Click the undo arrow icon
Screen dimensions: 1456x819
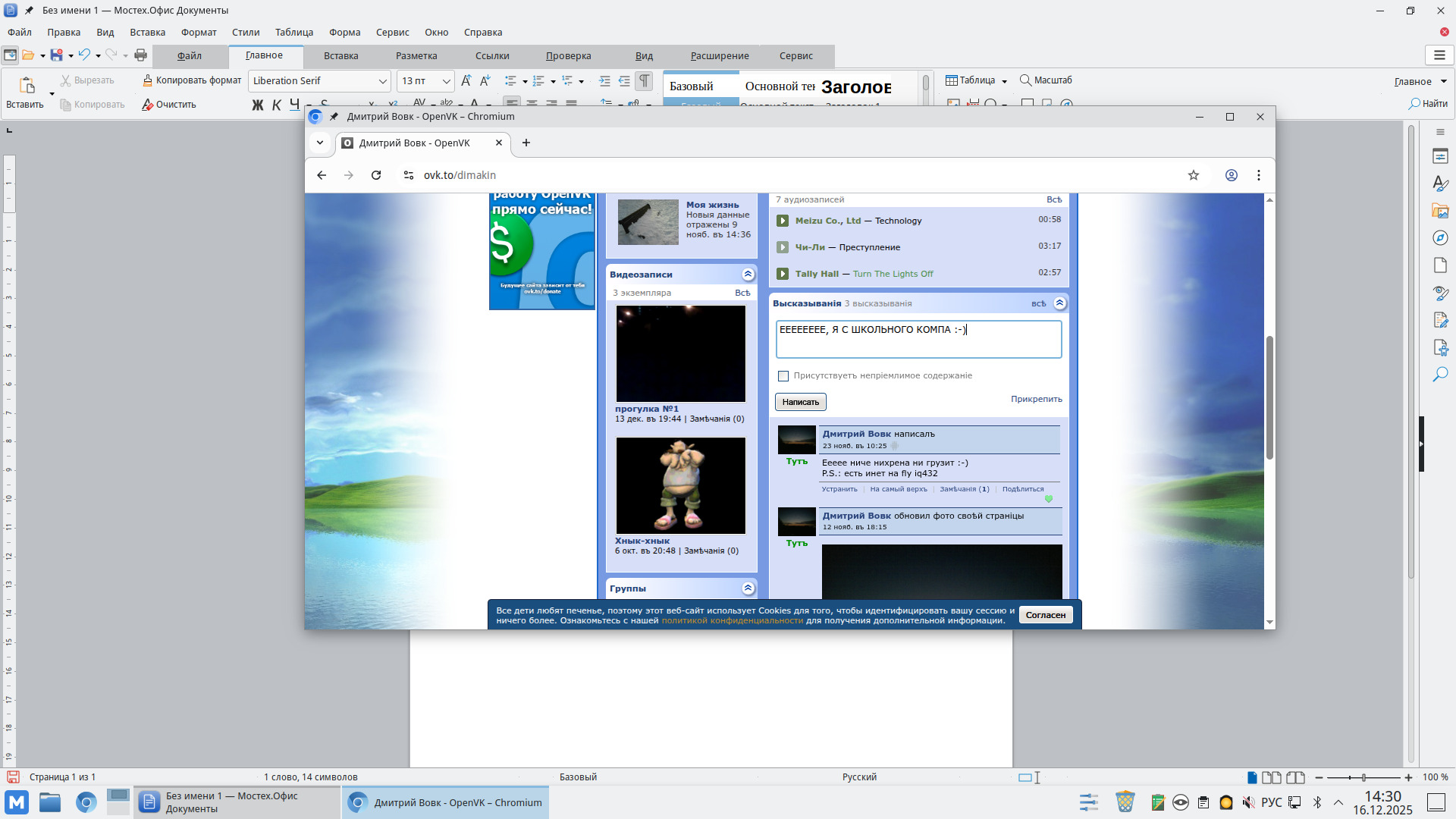click(84, 55)
